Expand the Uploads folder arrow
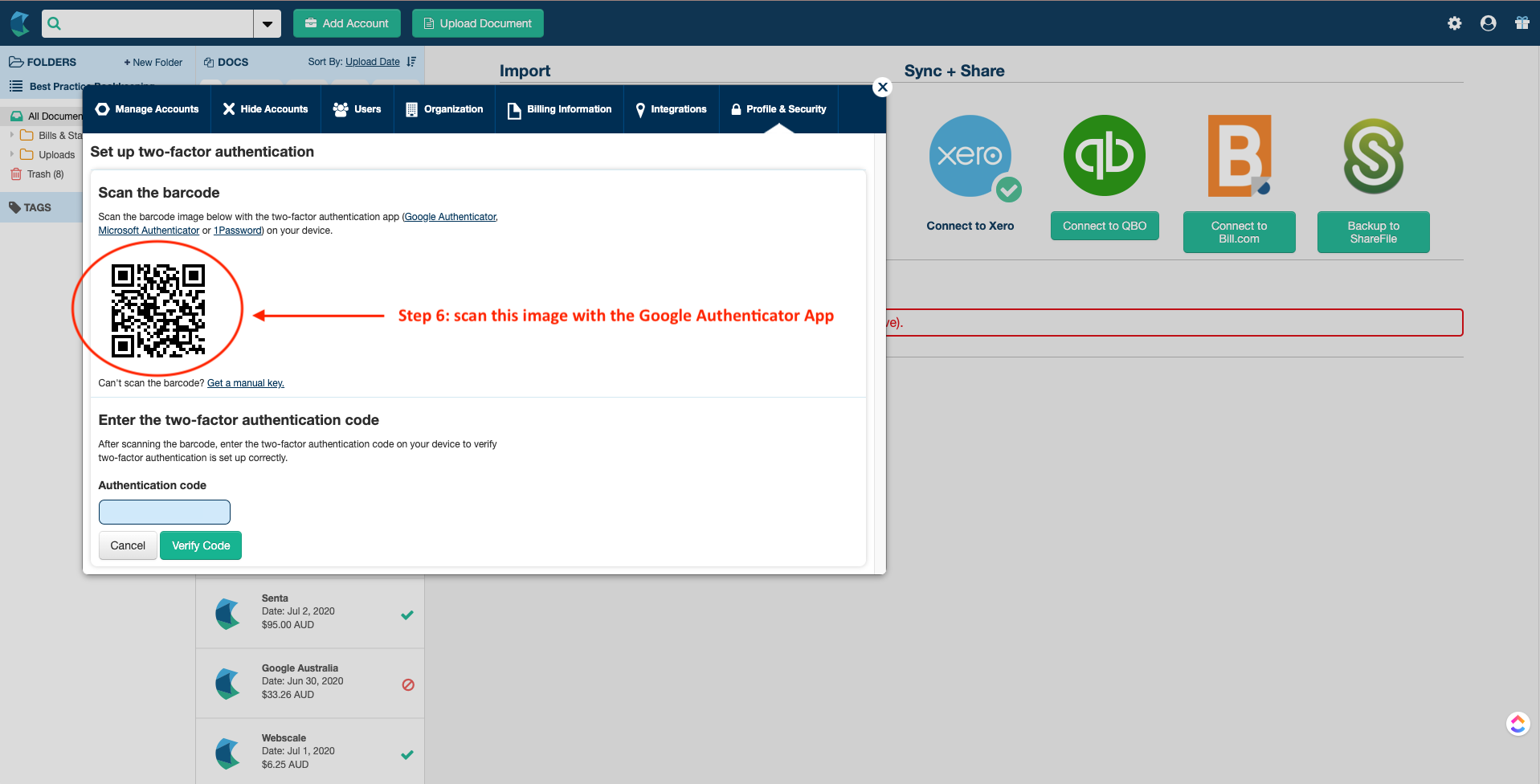 (12, 154)
